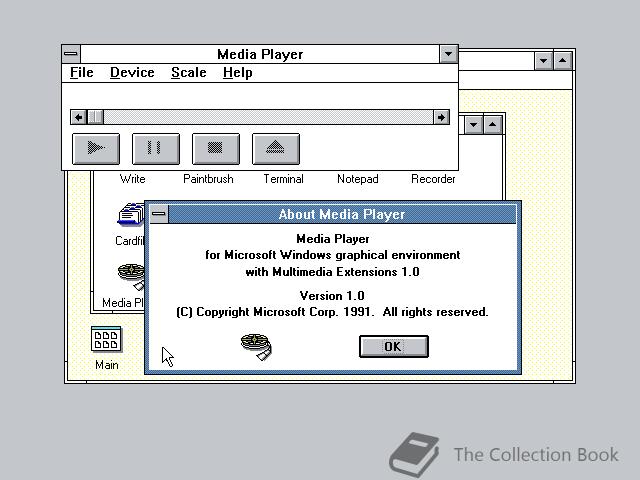Open the Scale menu in Media Player

[189, 73]
